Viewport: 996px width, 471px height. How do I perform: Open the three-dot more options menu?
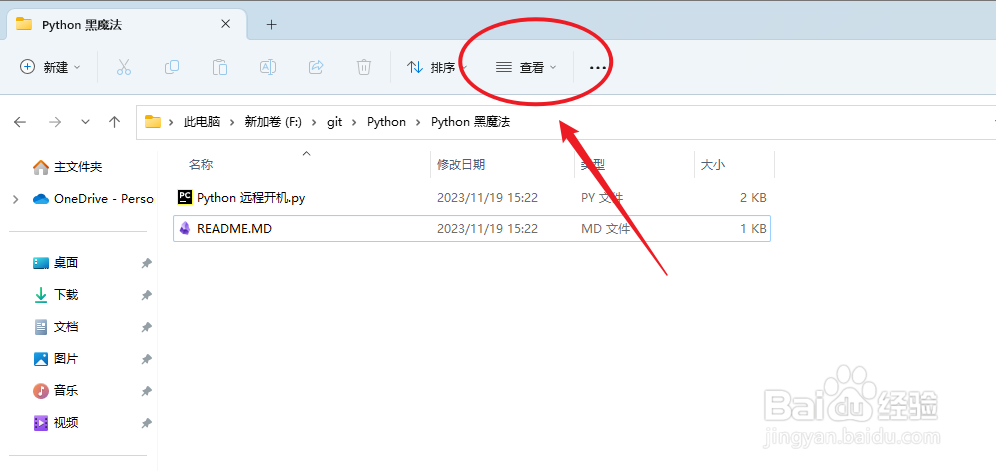(x=598, y=67)
